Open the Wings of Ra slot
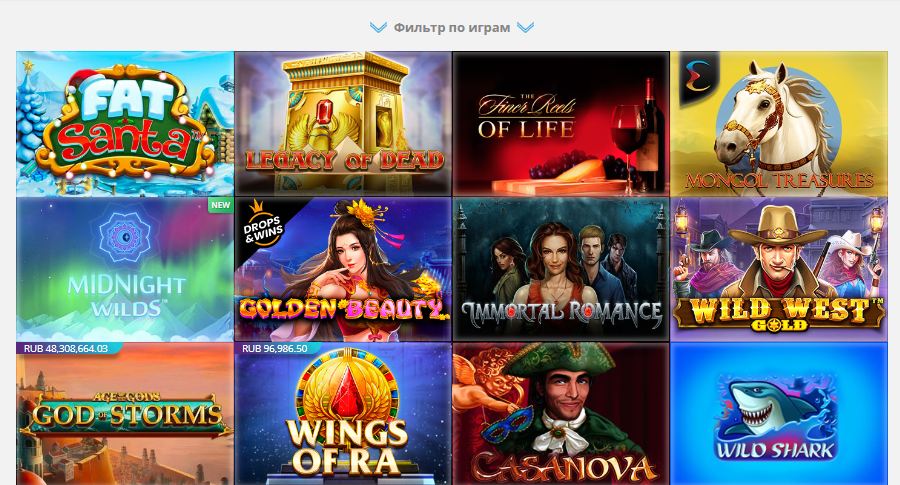The height and width of the screenshot is (485, 900). (343, 414)
